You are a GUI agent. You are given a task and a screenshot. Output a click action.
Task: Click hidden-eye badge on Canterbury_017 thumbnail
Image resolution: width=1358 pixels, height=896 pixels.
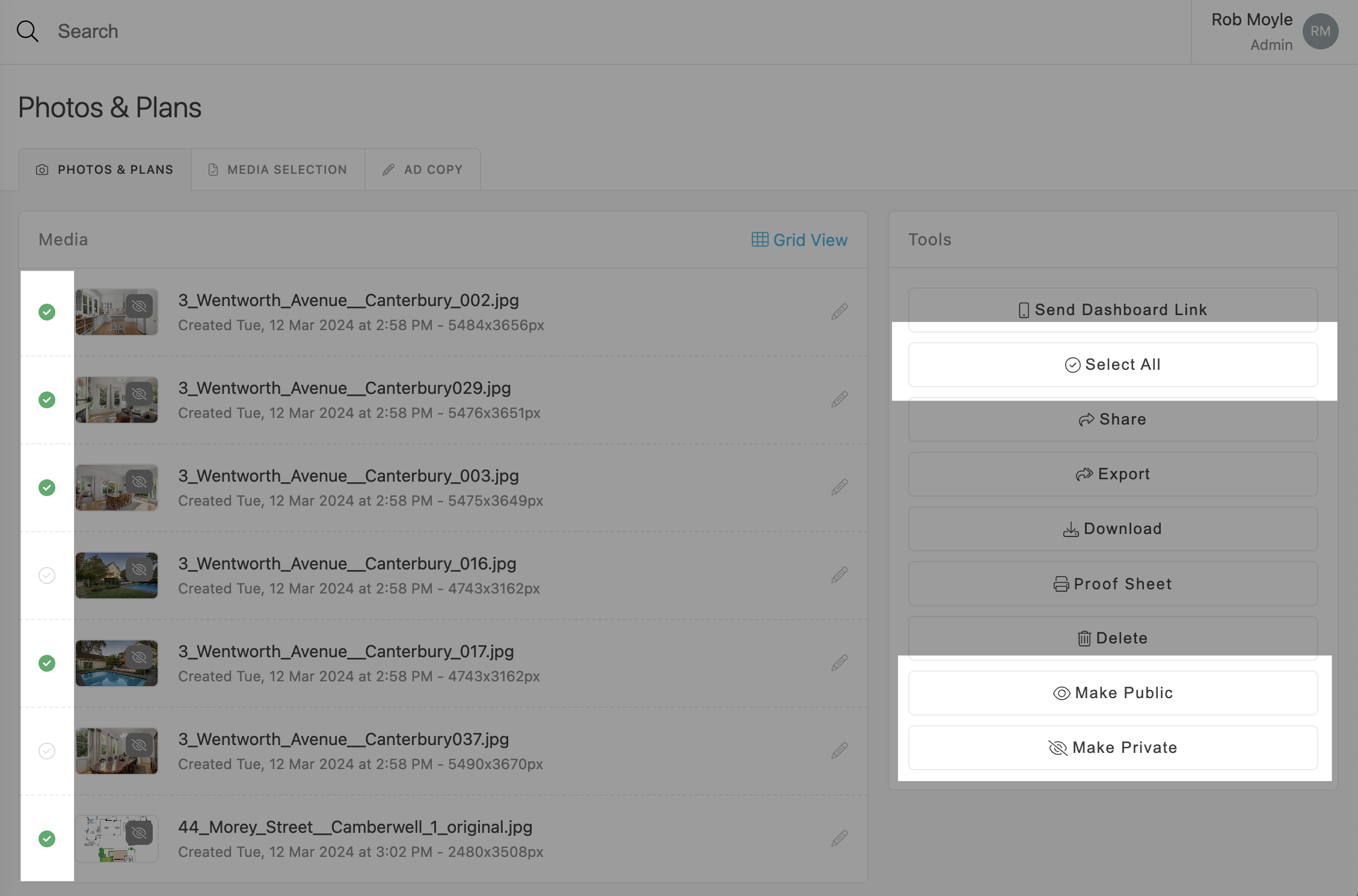[140, 657]
